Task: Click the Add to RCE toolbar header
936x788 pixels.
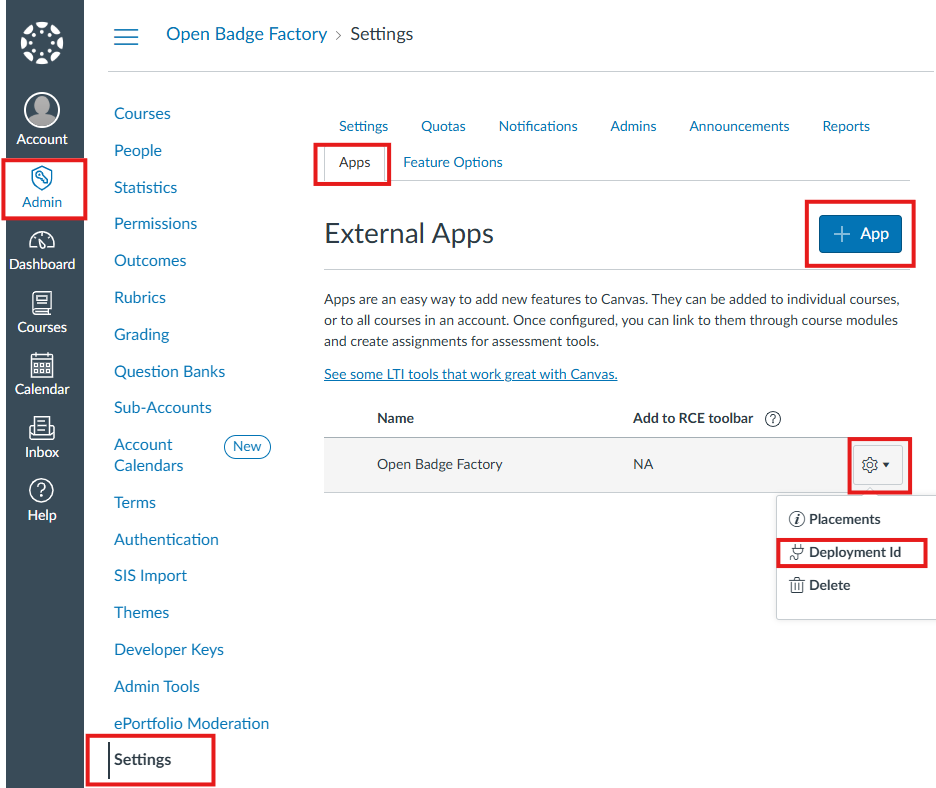Action: tap(692, 418)
